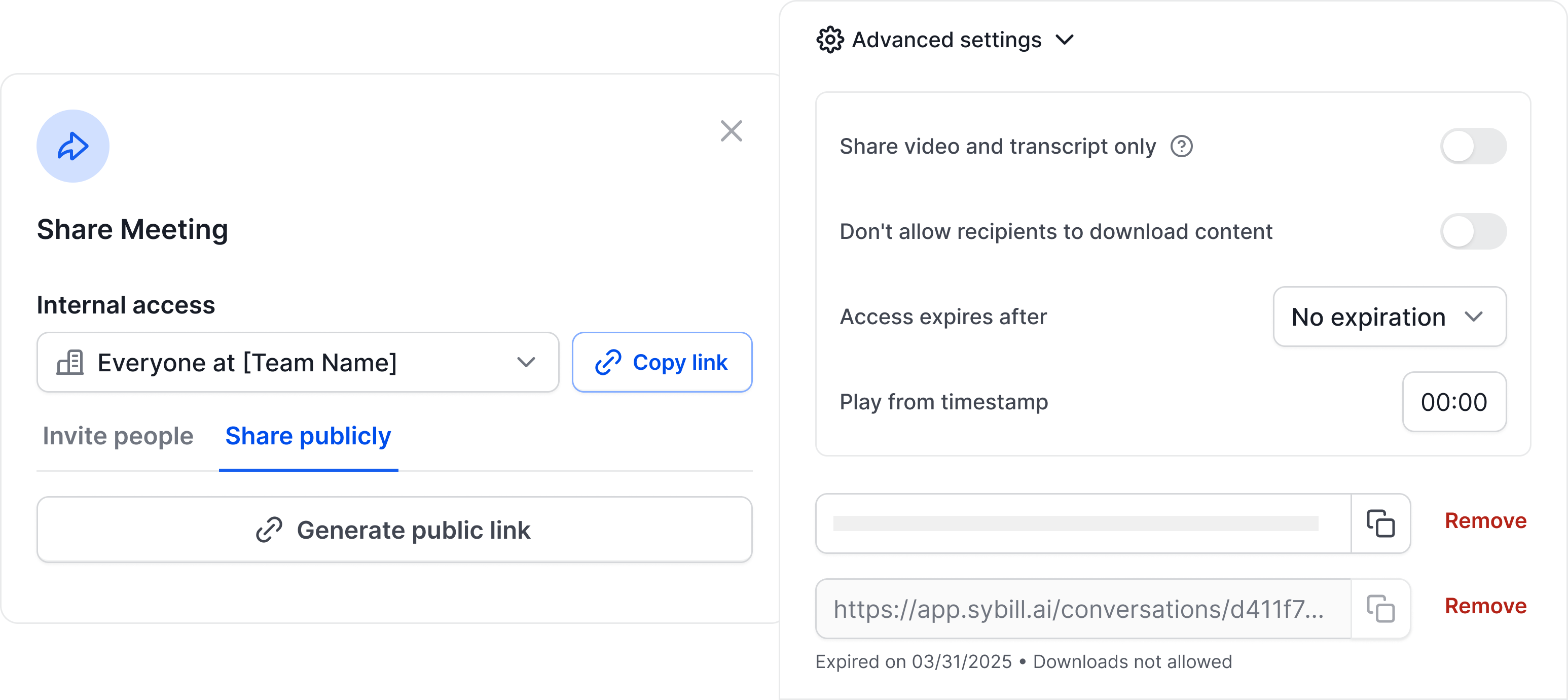
Task: Click the blue share arrow icon
Action: pos(72,146)
